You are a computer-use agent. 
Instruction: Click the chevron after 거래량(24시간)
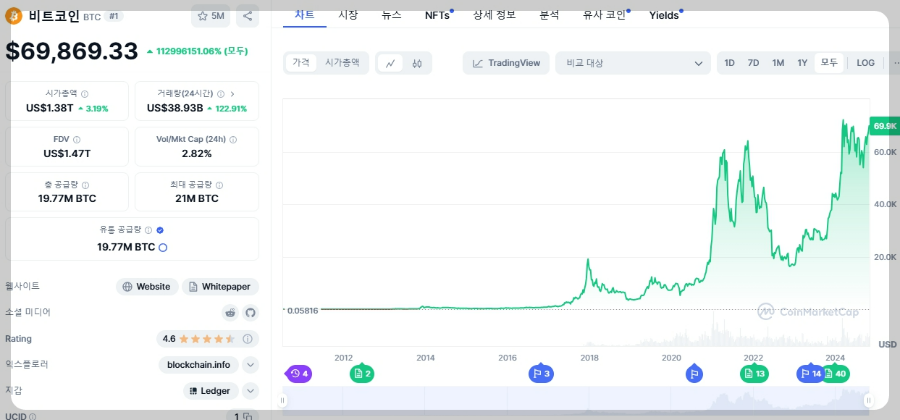click(x=232, y=94)
